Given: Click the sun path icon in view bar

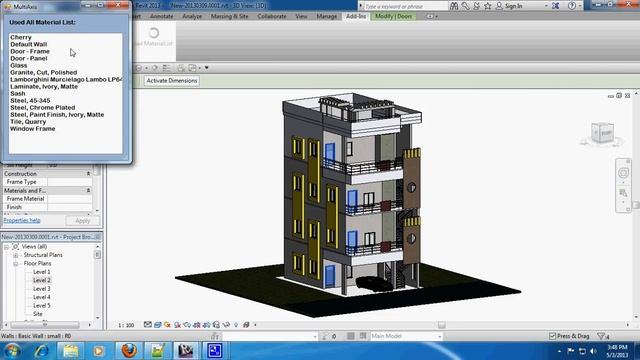Looking at the screenshot, I should 167,325.
